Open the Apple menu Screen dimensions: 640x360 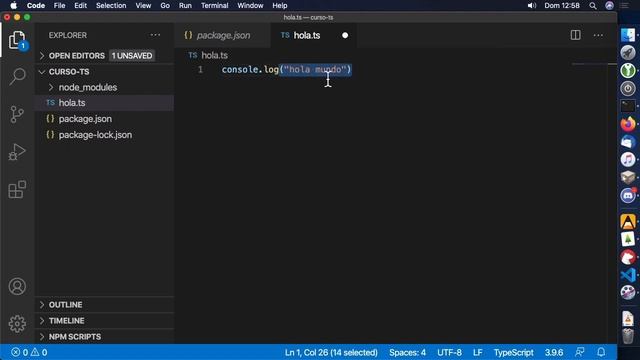13,6
